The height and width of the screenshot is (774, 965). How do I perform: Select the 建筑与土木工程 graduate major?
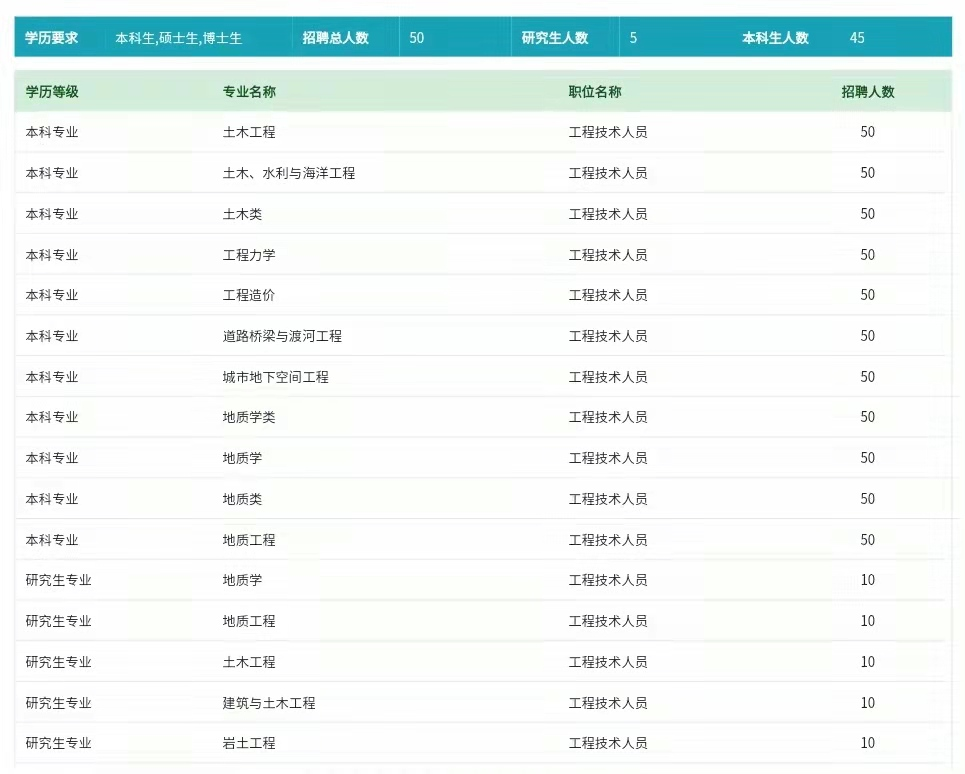click(268, 703)
